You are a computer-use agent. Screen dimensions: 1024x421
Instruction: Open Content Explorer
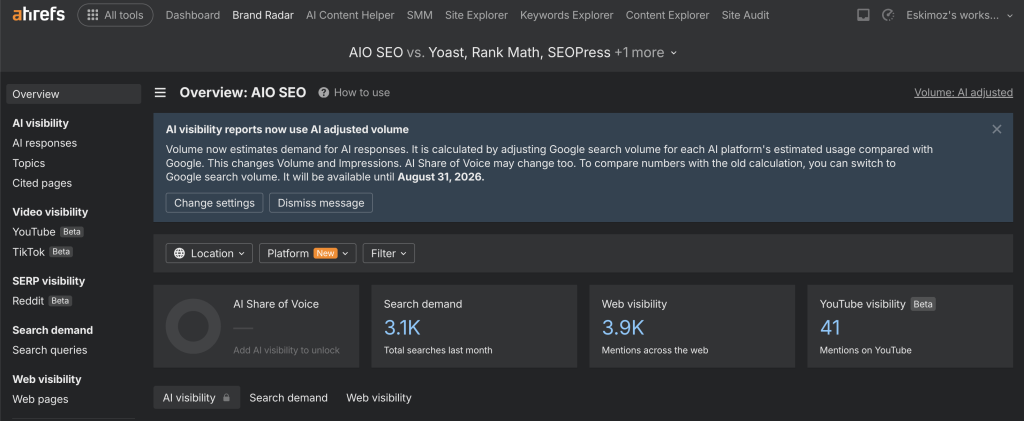(667, 15)
